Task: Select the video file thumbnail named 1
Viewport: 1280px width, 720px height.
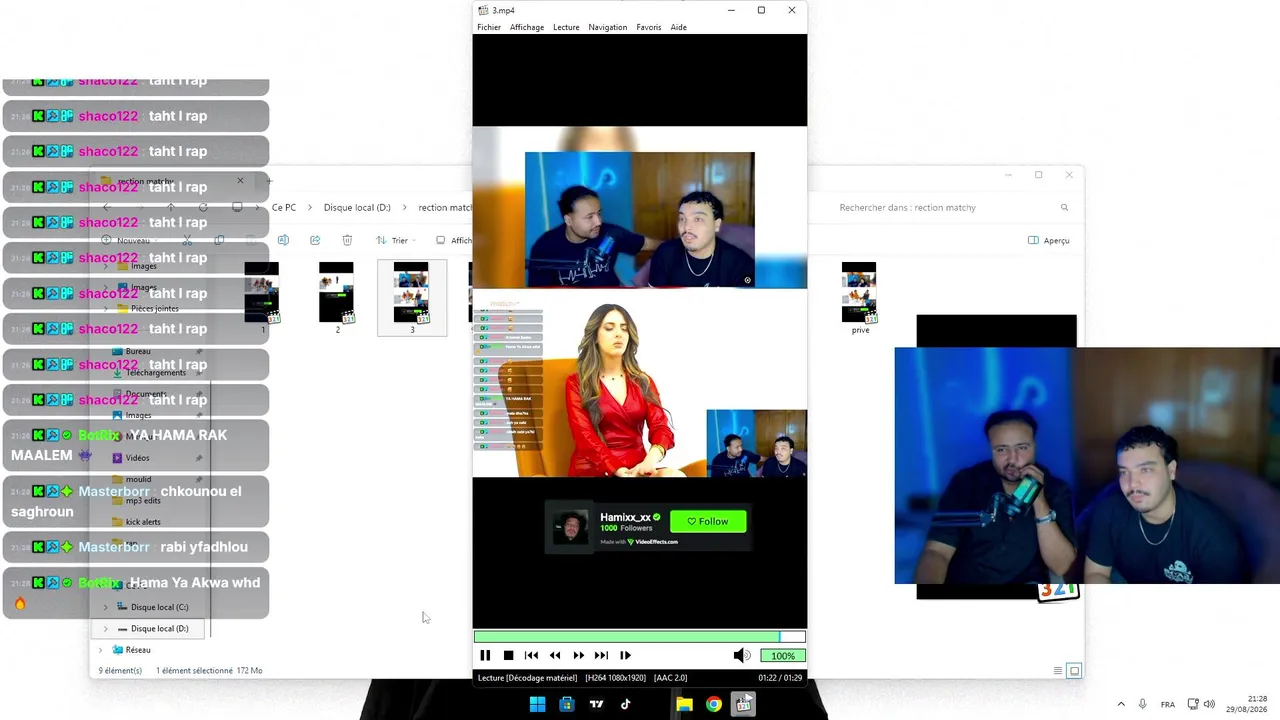Action: point(263,297)
